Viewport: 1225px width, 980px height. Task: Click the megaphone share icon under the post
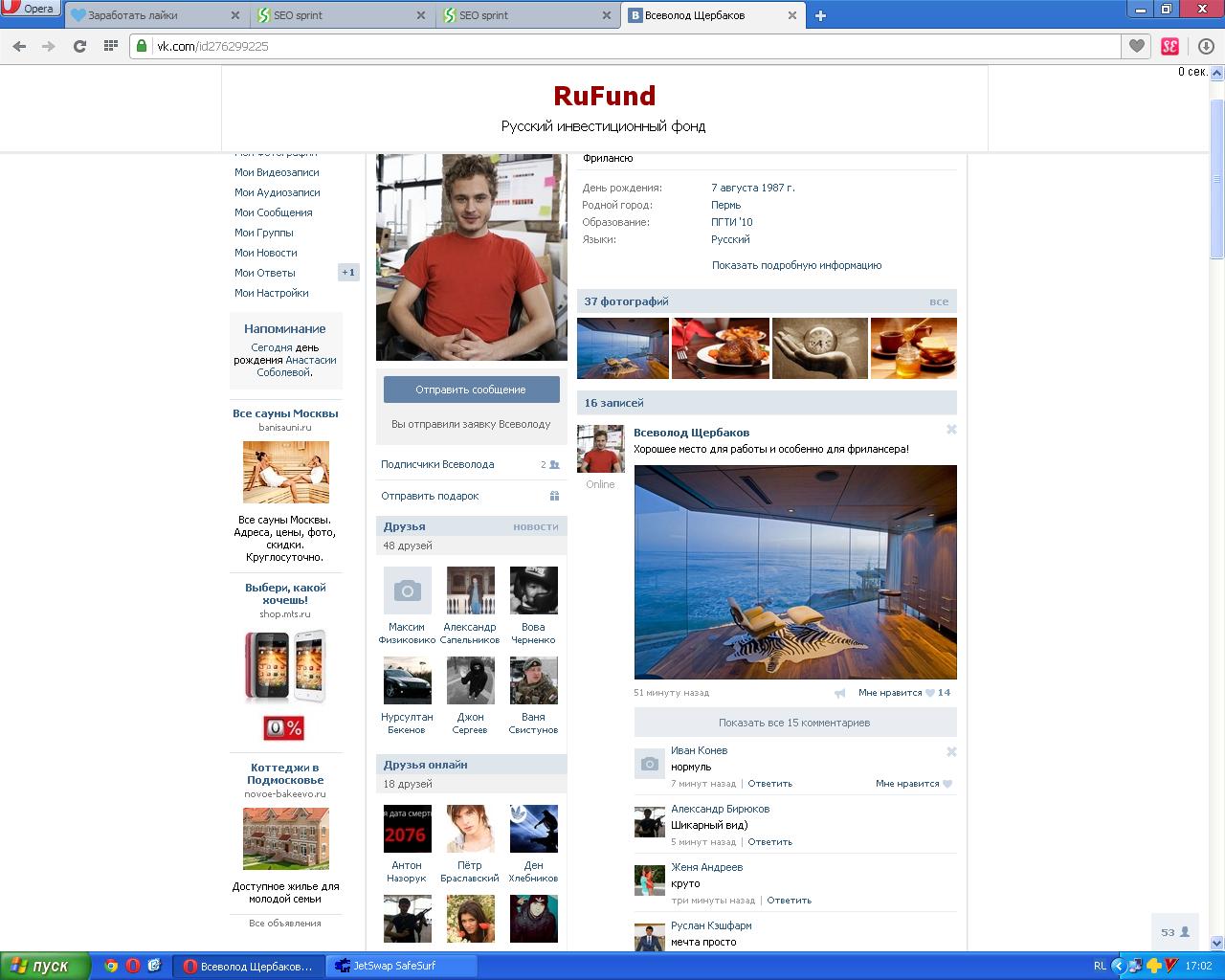(840, 693)
